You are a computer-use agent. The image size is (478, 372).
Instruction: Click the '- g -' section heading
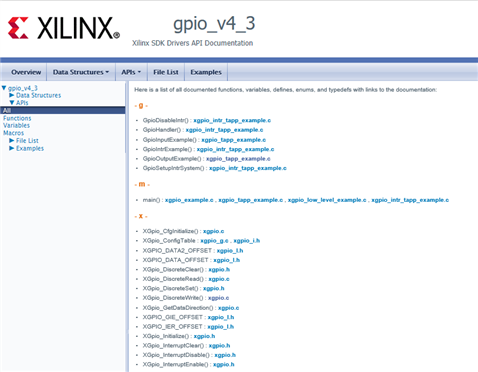(x=141, y=106)
